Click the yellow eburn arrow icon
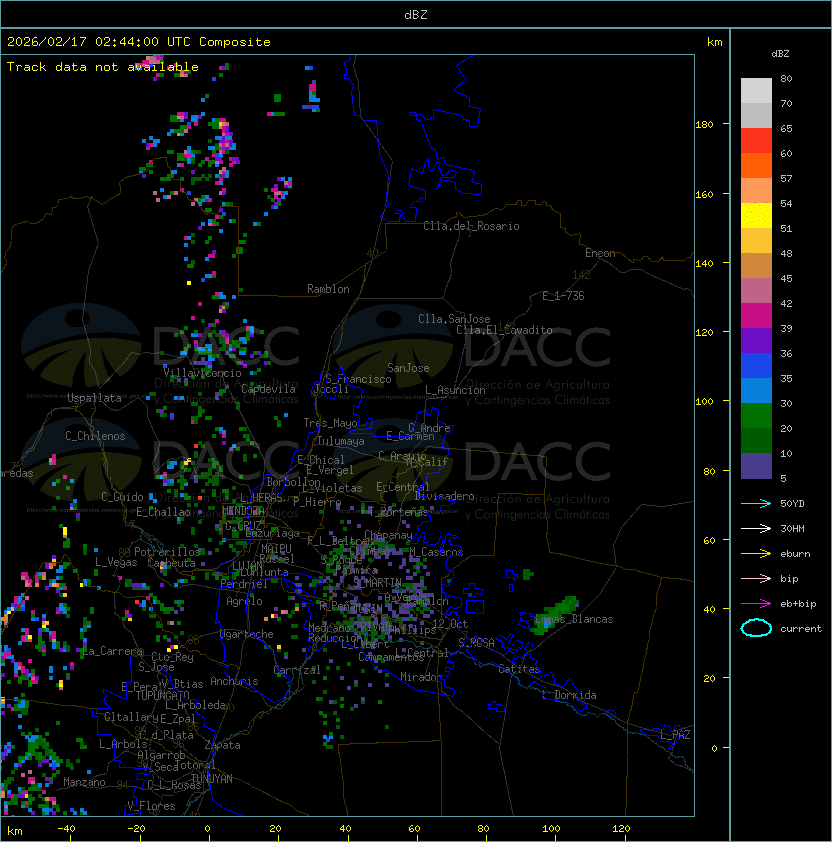 click(x=756, y=554)
